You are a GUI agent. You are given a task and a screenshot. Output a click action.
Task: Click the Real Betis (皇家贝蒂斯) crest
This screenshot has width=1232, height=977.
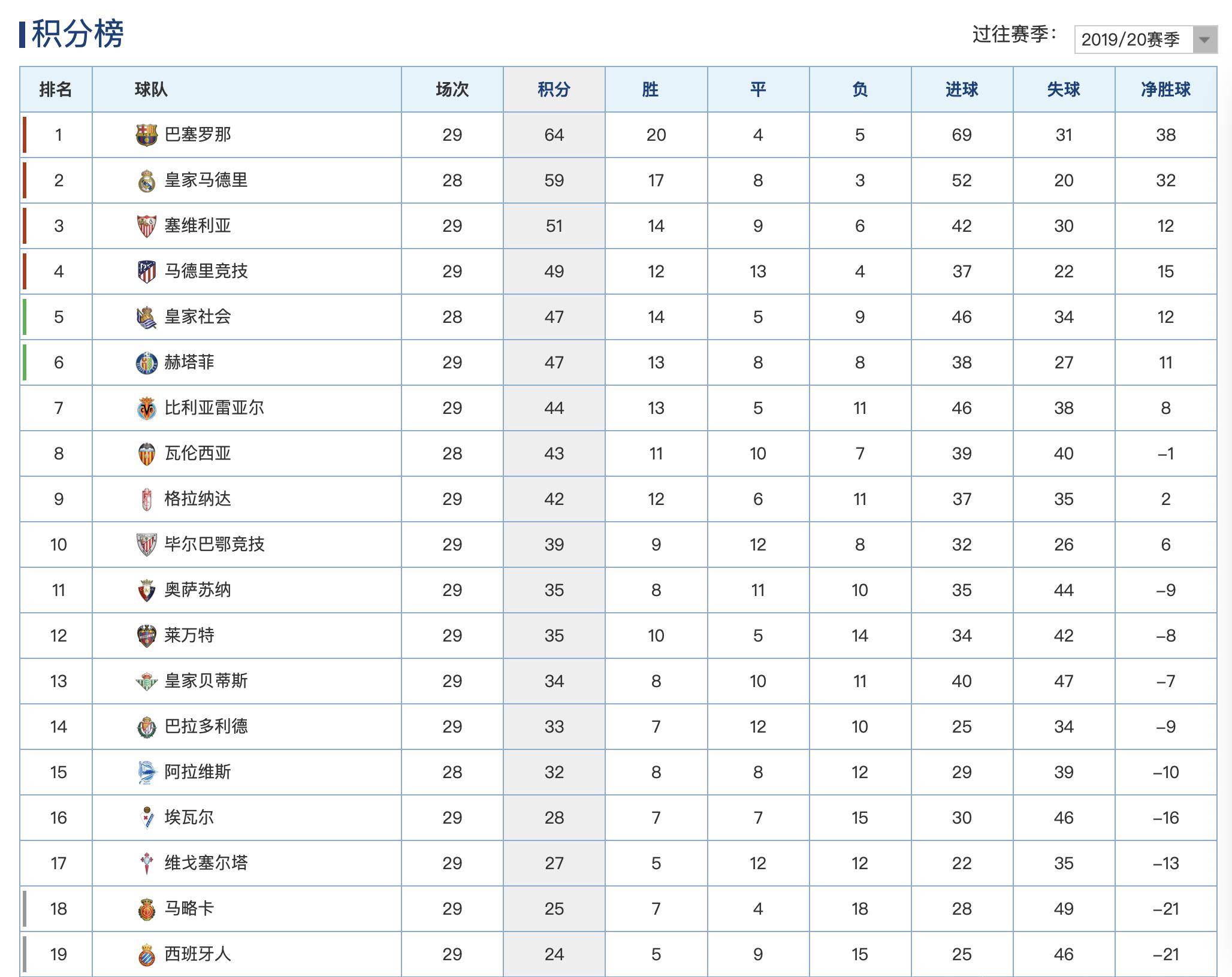[147, 681]
